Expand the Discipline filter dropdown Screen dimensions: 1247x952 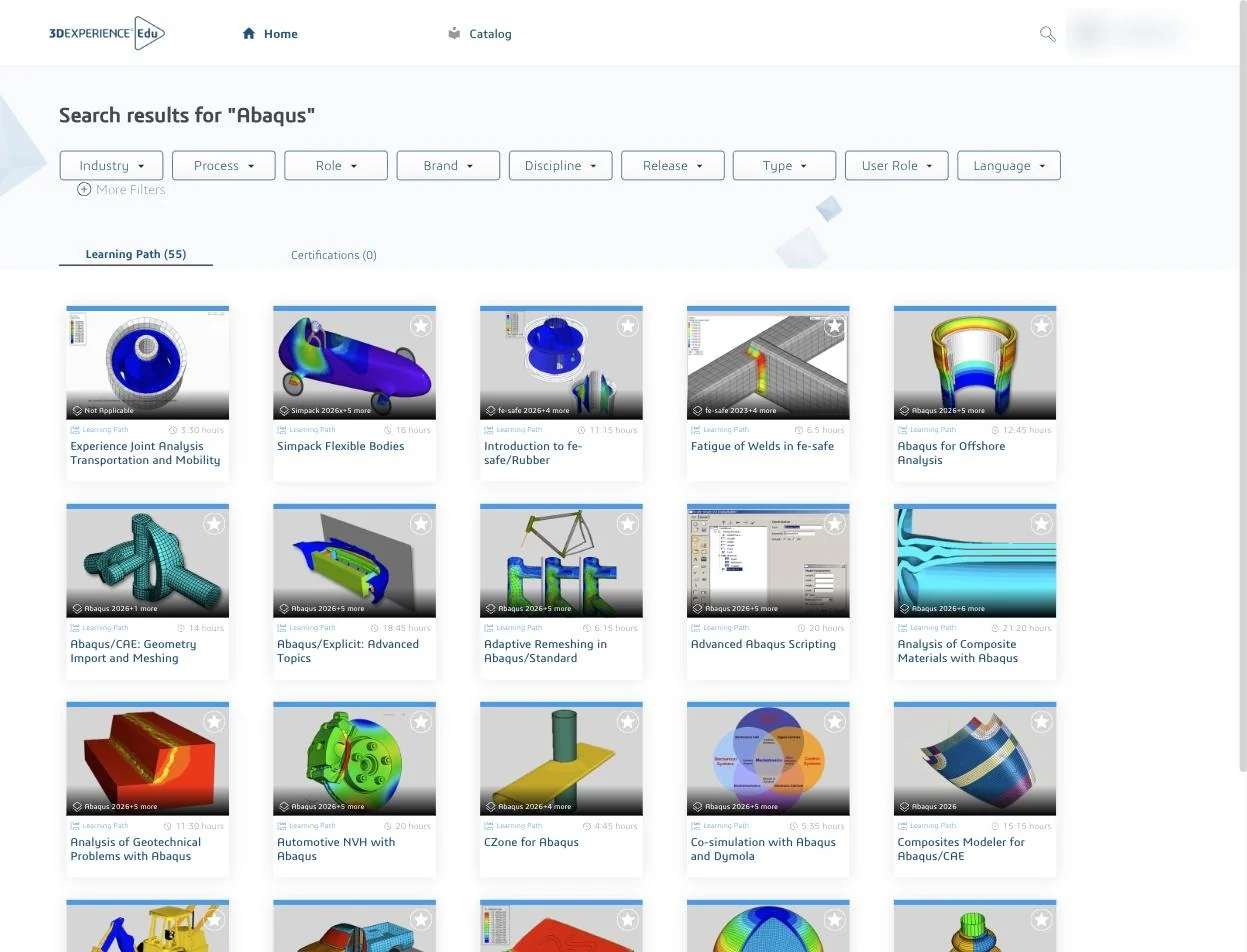pos(560,166)
